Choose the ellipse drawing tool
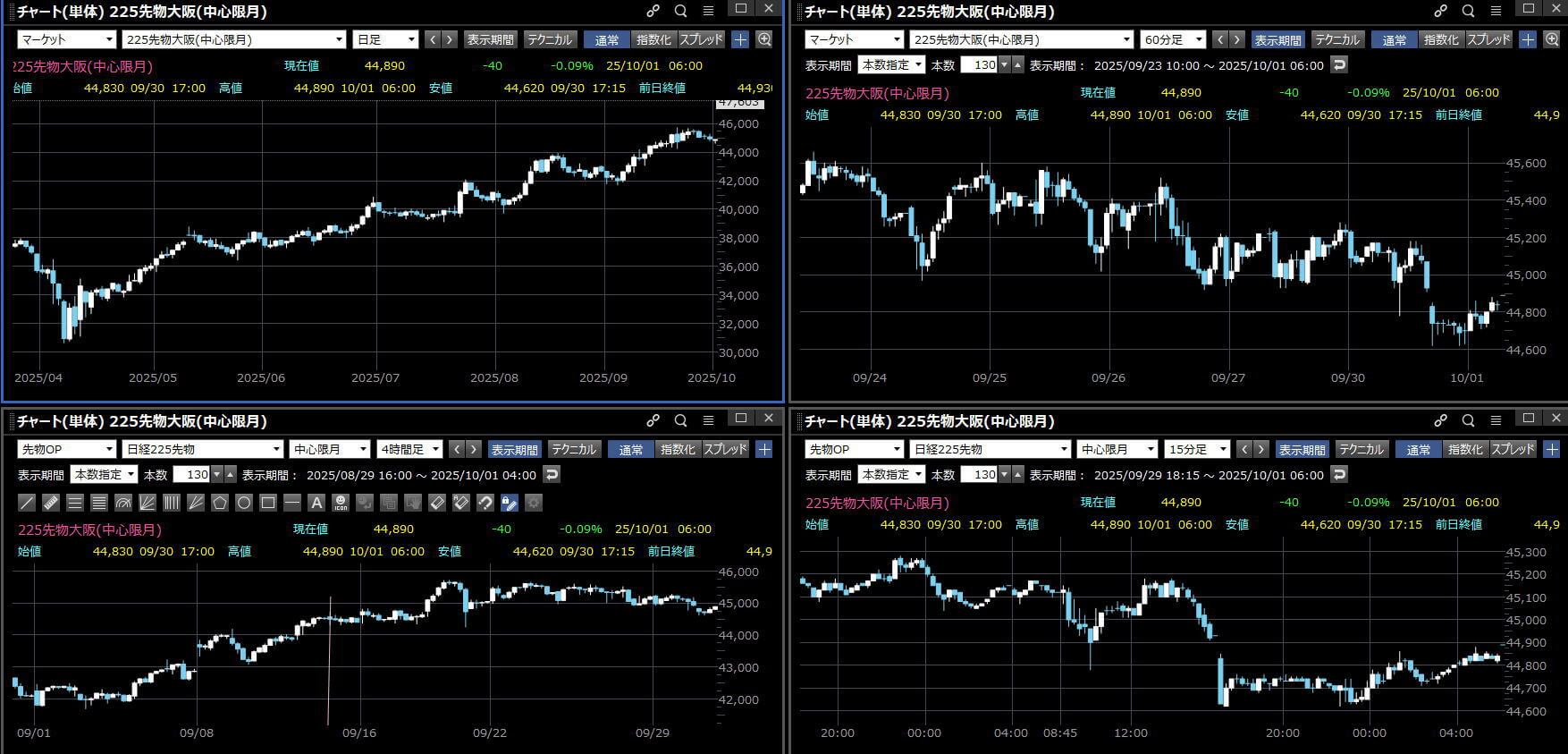The image size is (1568, 754). point(243,503)
